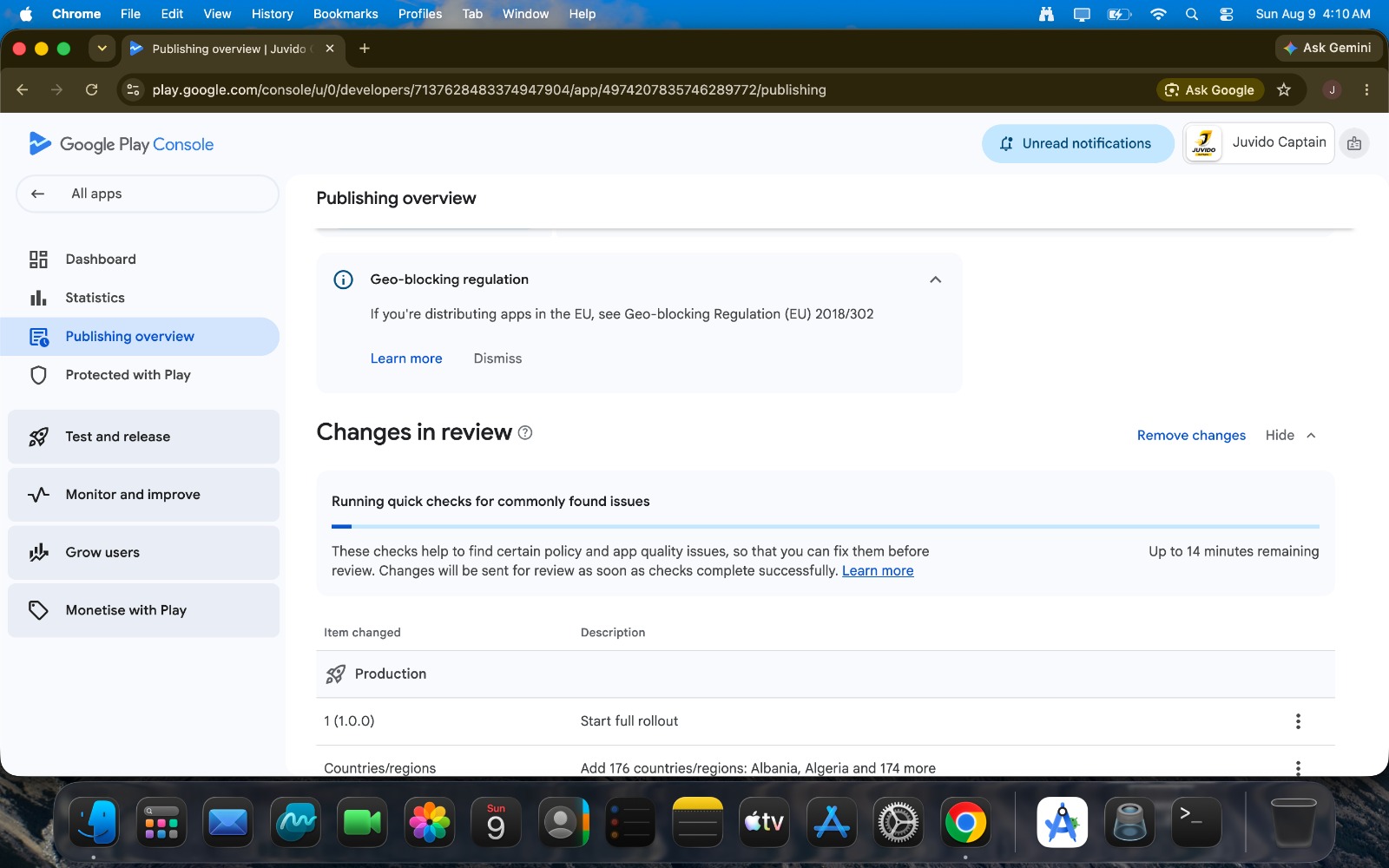Open the App Store from the Dock

pyautogui.click(x=832, y=821)
